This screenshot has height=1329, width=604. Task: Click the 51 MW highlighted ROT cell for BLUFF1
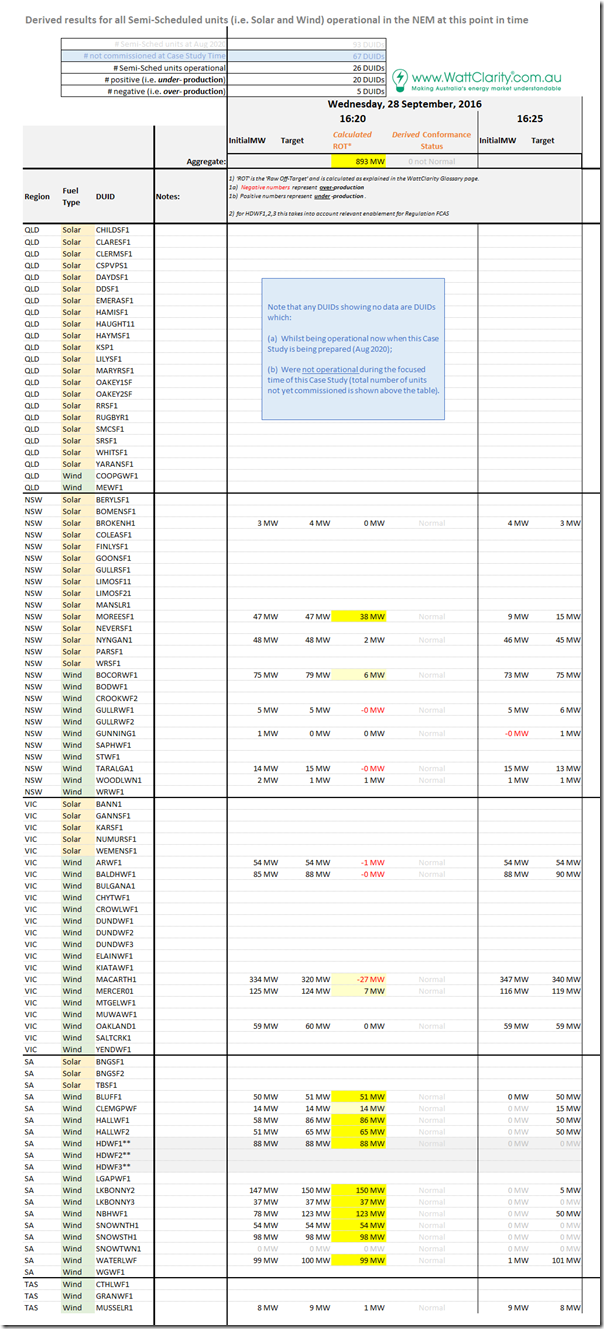tap(358, 1096)
